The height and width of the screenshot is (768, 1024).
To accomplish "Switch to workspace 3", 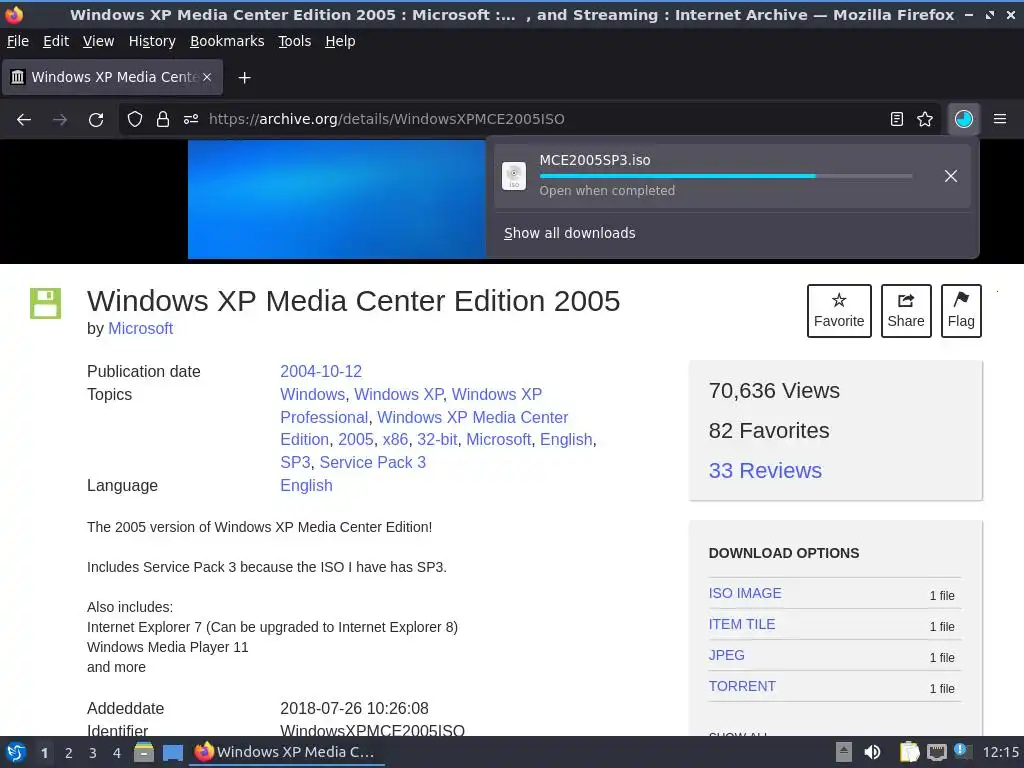I will 93,753.
